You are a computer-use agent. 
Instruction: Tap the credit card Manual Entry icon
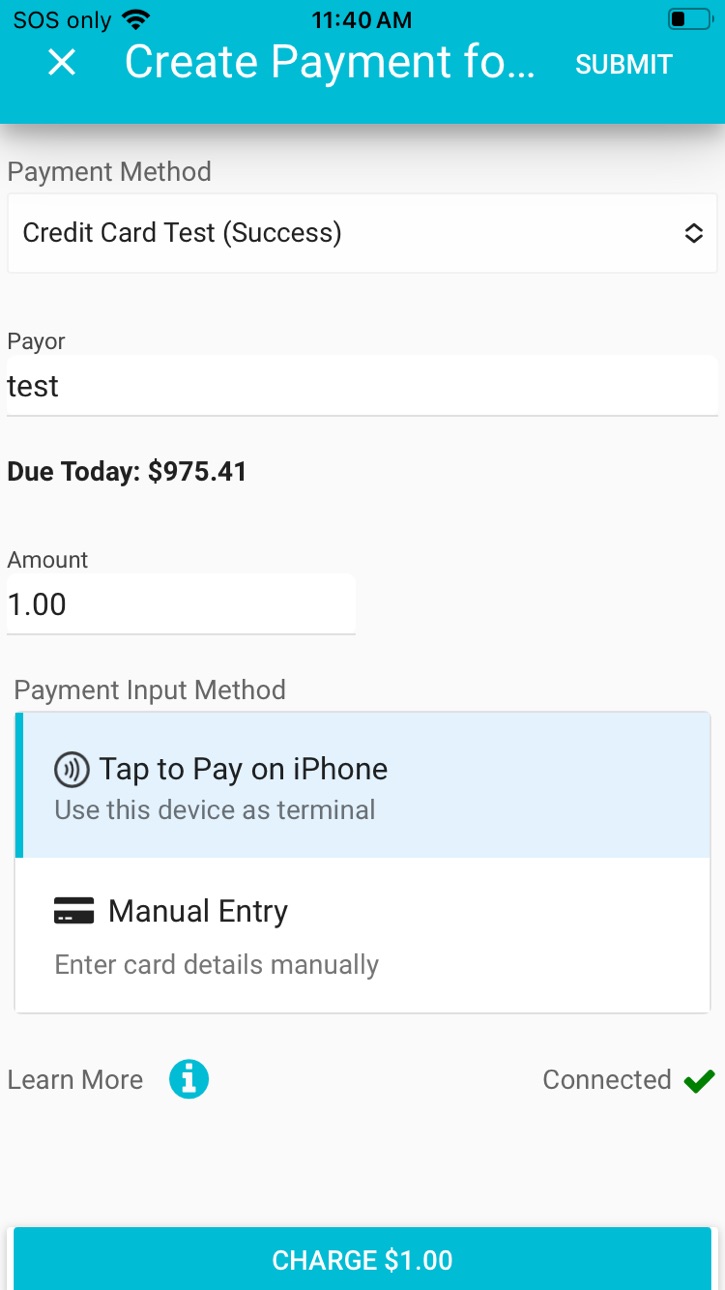coord(73,911)
